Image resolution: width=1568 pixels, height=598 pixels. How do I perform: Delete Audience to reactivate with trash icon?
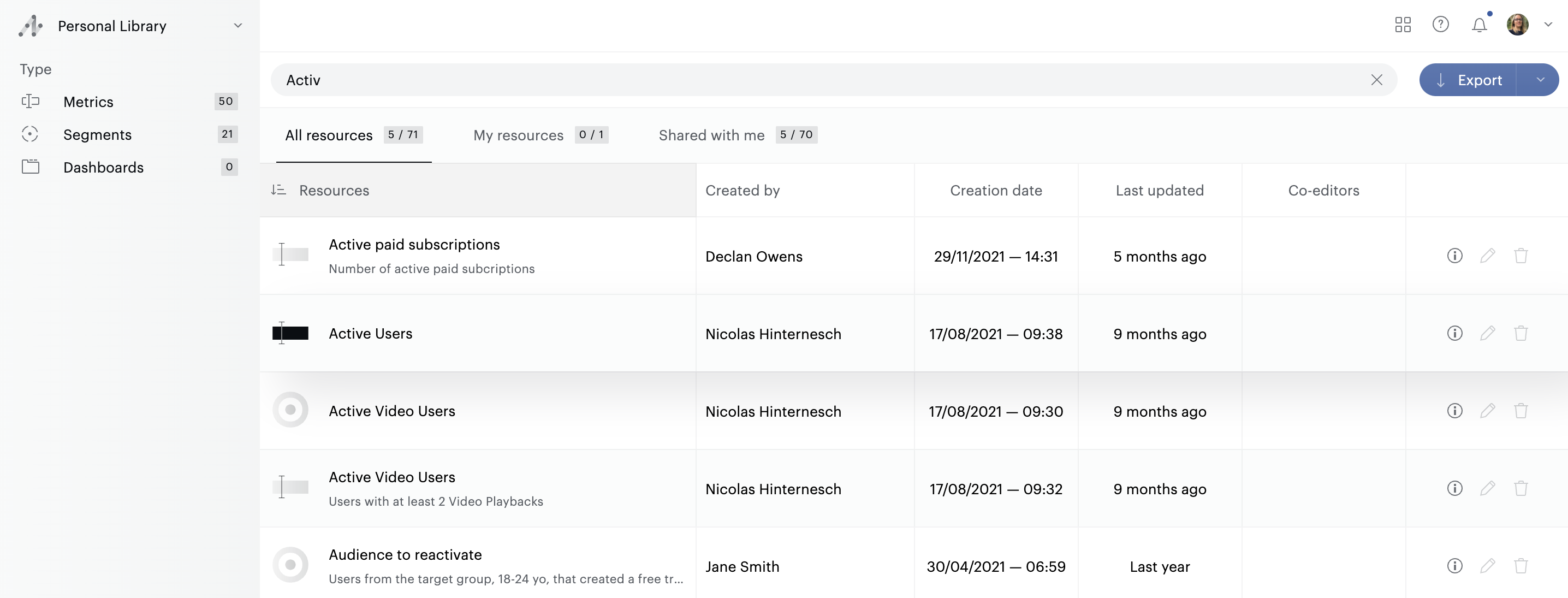point(1521,566)
